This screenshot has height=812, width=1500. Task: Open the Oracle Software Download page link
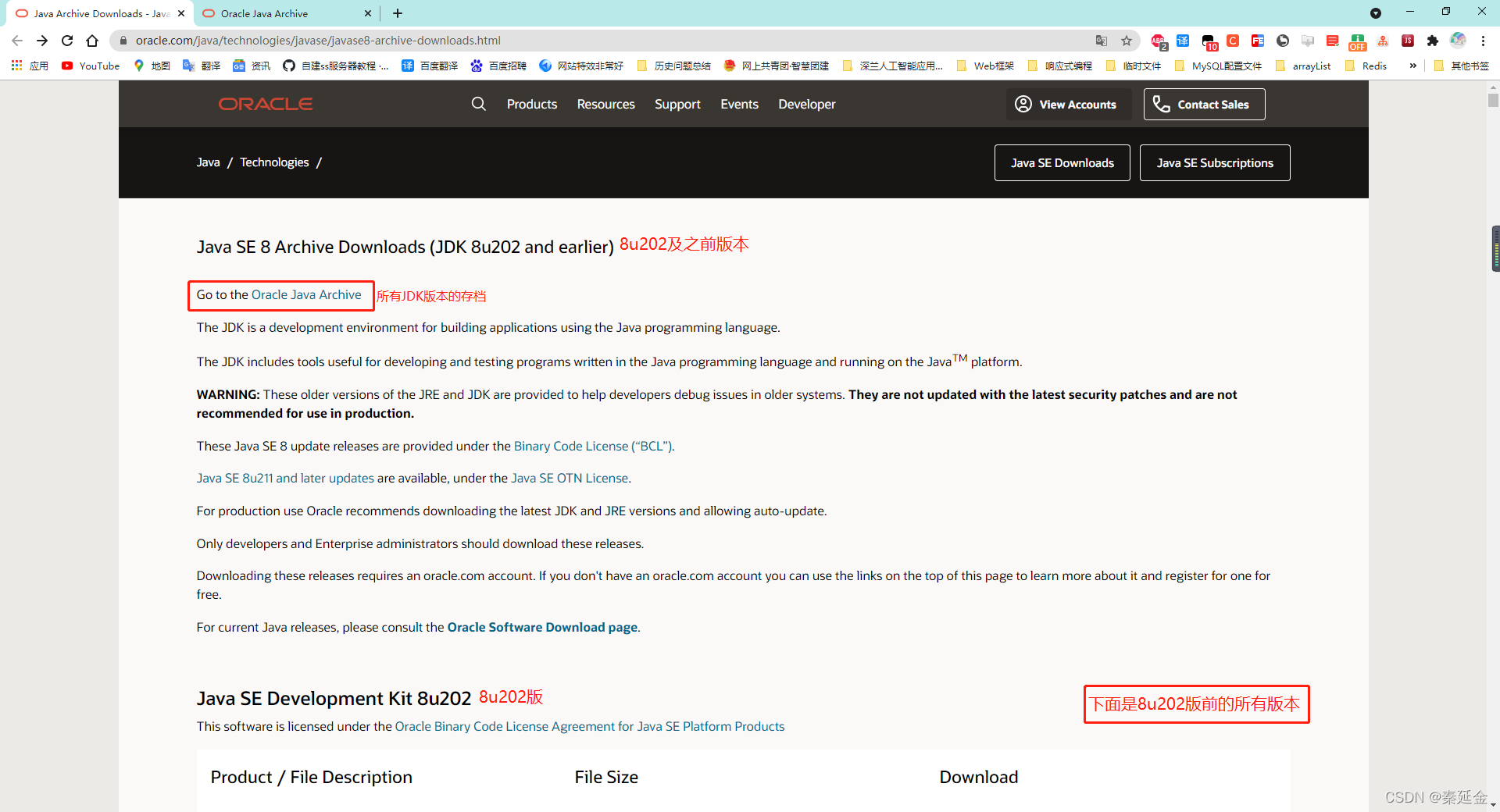(542, 627)
